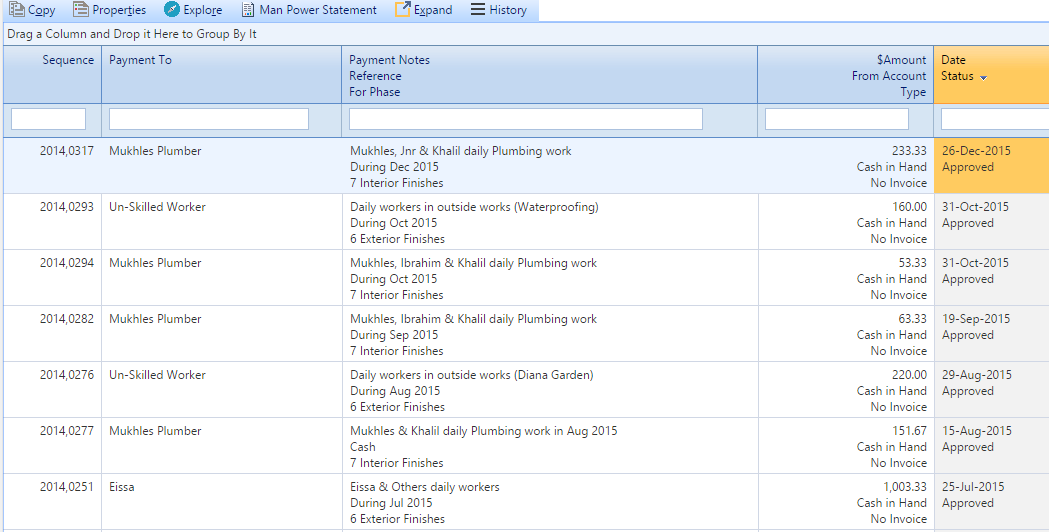Screen dimensions: 1049x532
Task: Open Man Power Statement report icon
Action: 248,9
